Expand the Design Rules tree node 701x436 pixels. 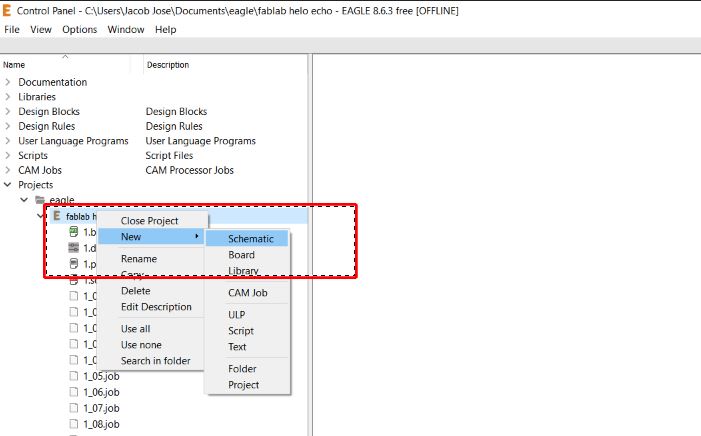[x=8, y=126]
